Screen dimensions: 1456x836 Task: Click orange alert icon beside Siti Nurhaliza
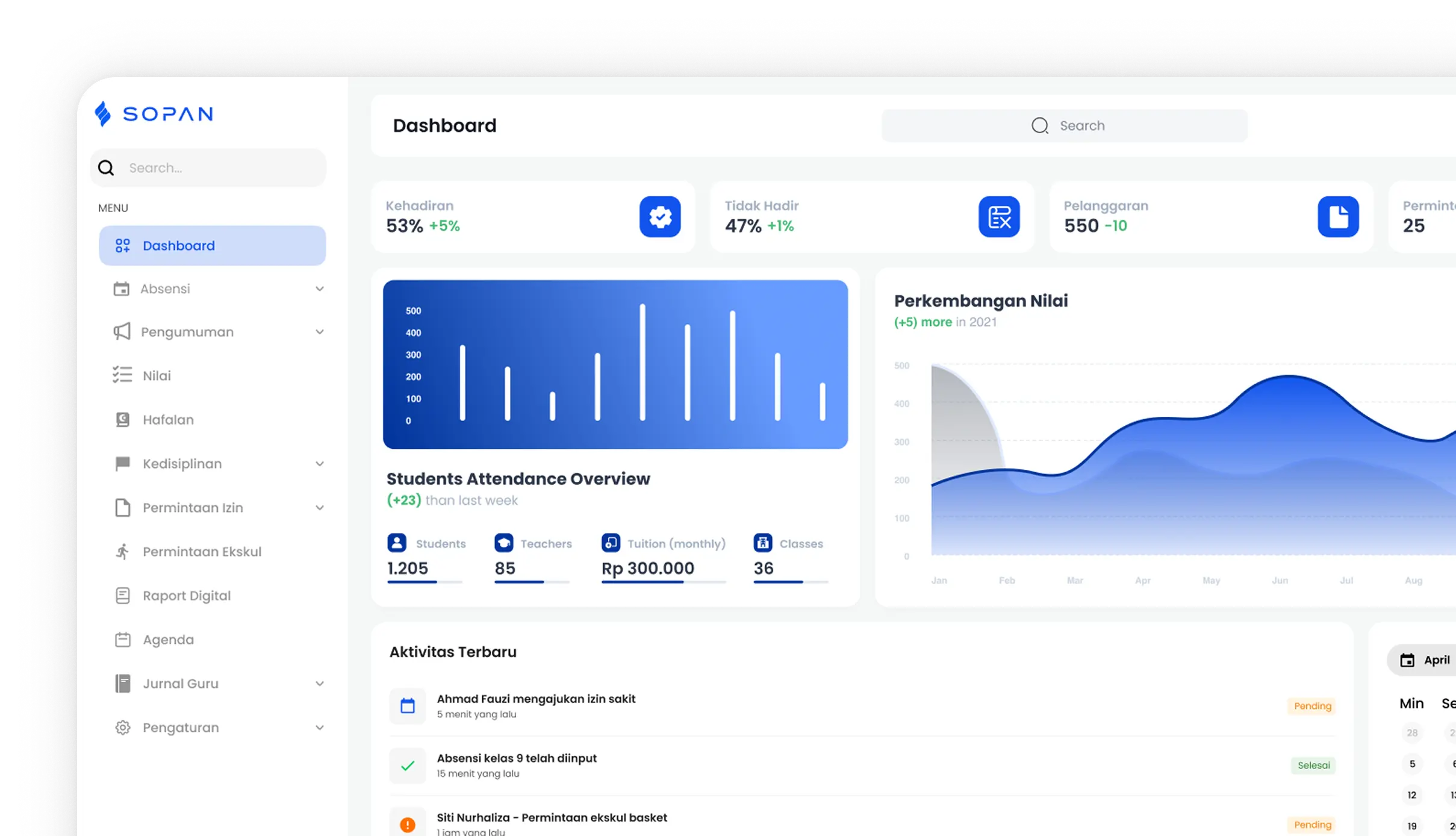coord(408,824)
